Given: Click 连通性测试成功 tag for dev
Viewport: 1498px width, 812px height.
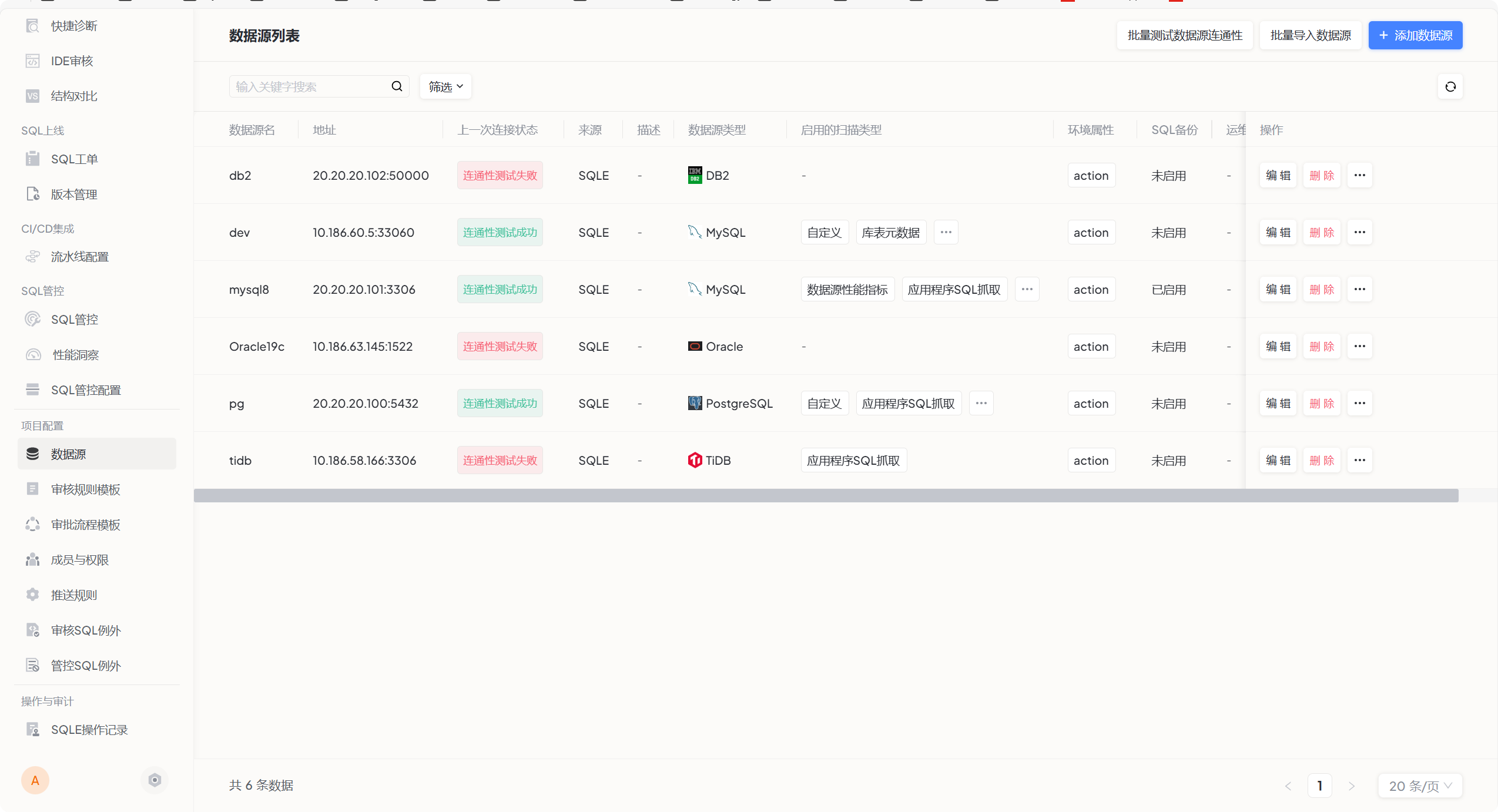Looking at the screenshot, I should (x=500, y=232).
